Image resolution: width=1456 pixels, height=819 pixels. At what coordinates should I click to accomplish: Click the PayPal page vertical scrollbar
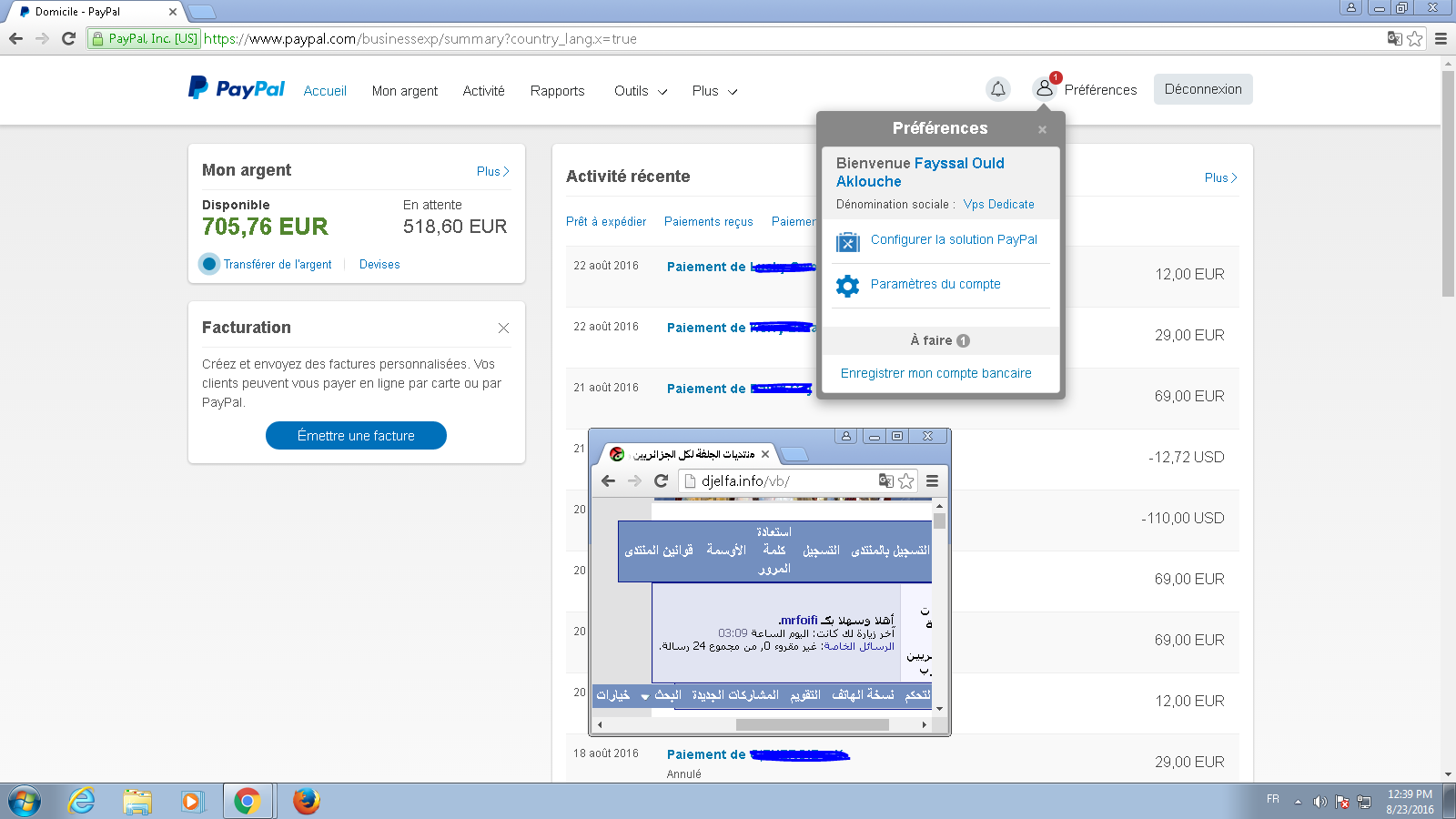point(1448,182)
